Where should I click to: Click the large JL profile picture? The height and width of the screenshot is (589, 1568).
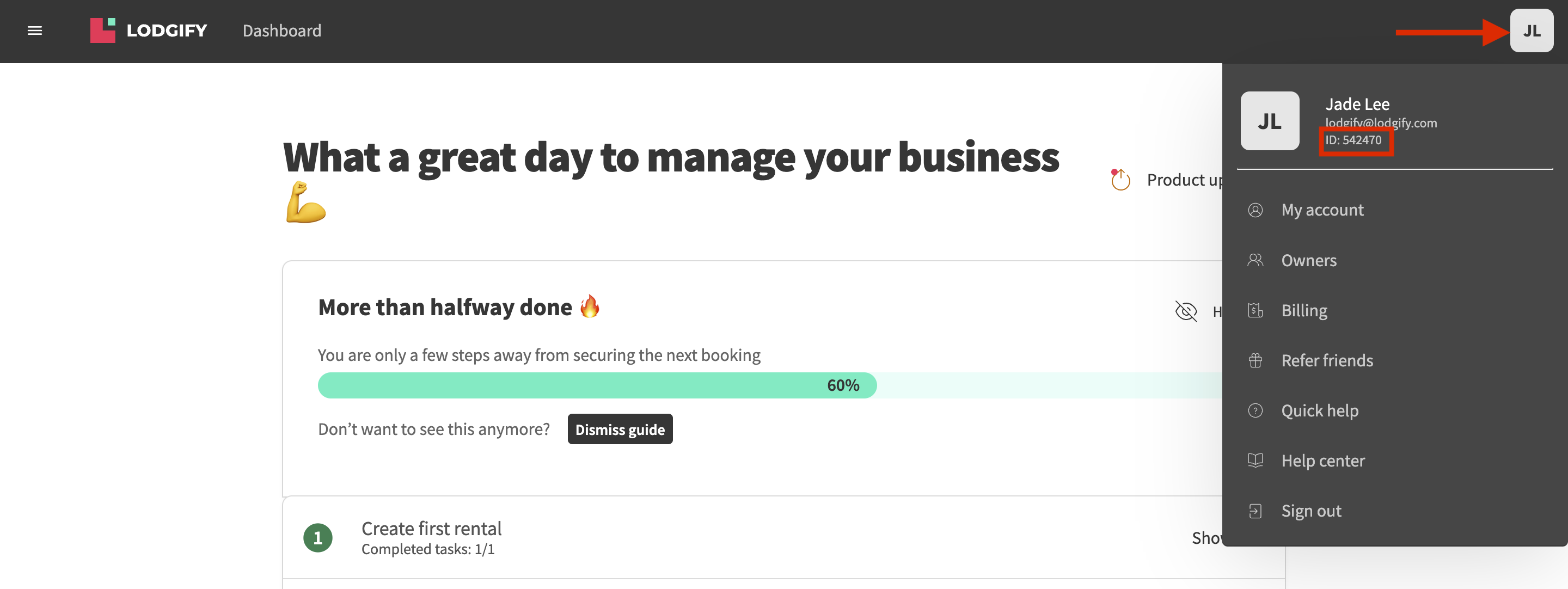click(1270, 120)
